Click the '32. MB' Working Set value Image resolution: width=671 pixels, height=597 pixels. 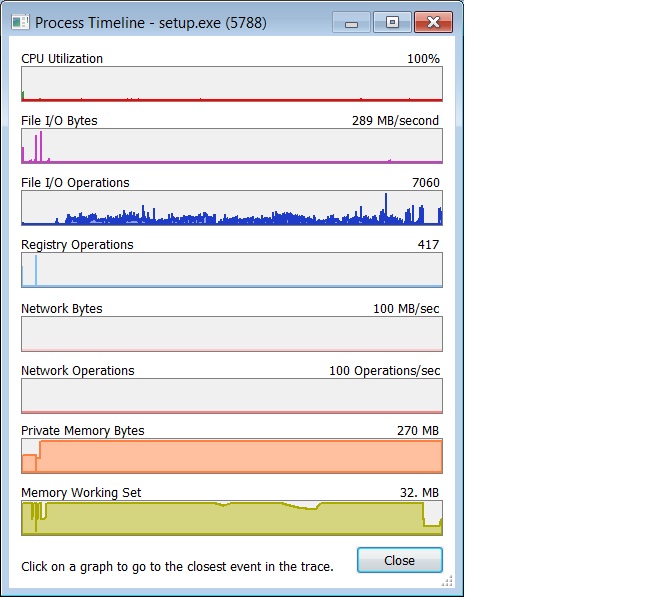pyautogui.click(x=419, y=493)
